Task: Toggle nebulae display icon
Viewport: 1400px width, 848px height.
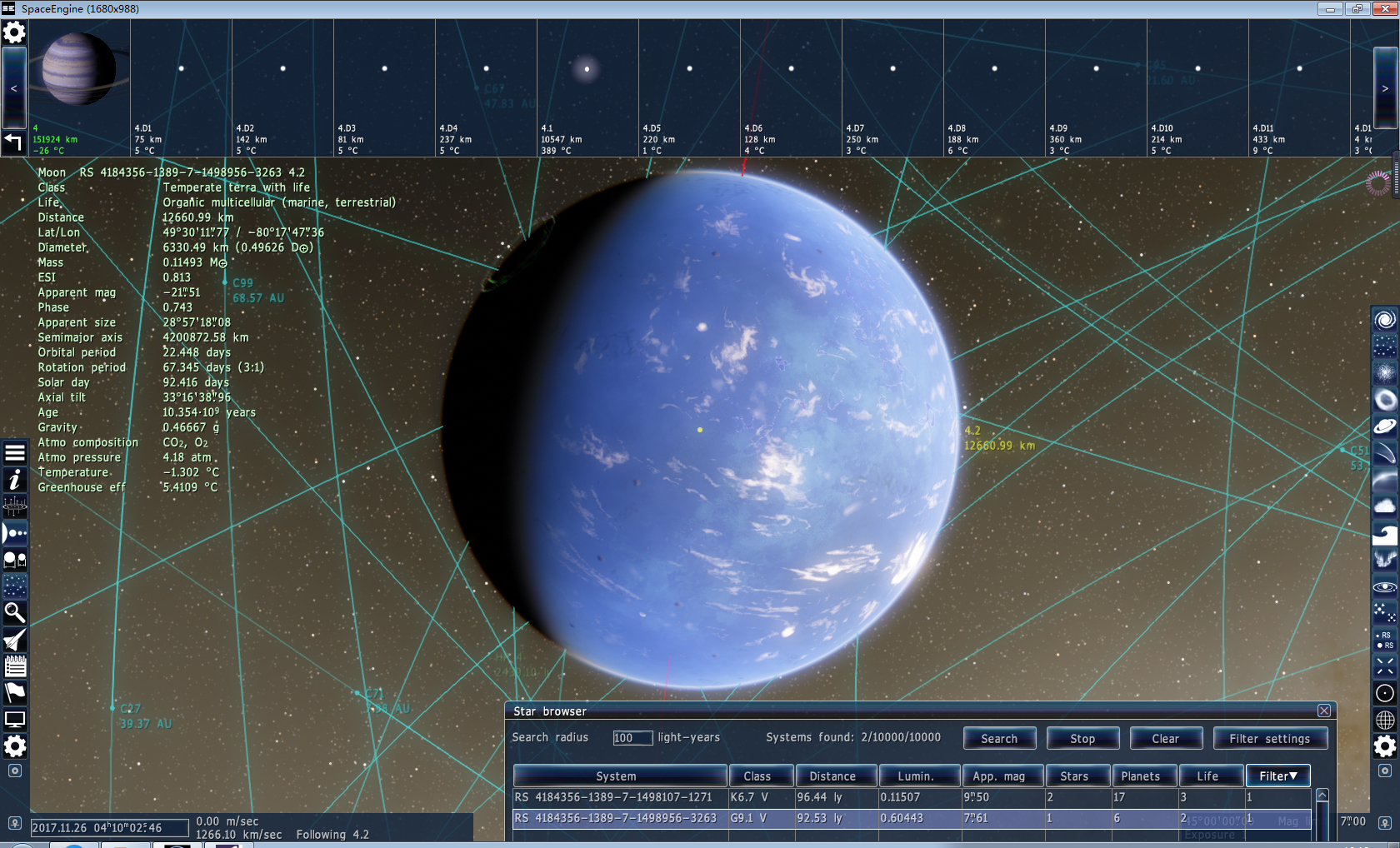Action: [x=1385, y=400]
